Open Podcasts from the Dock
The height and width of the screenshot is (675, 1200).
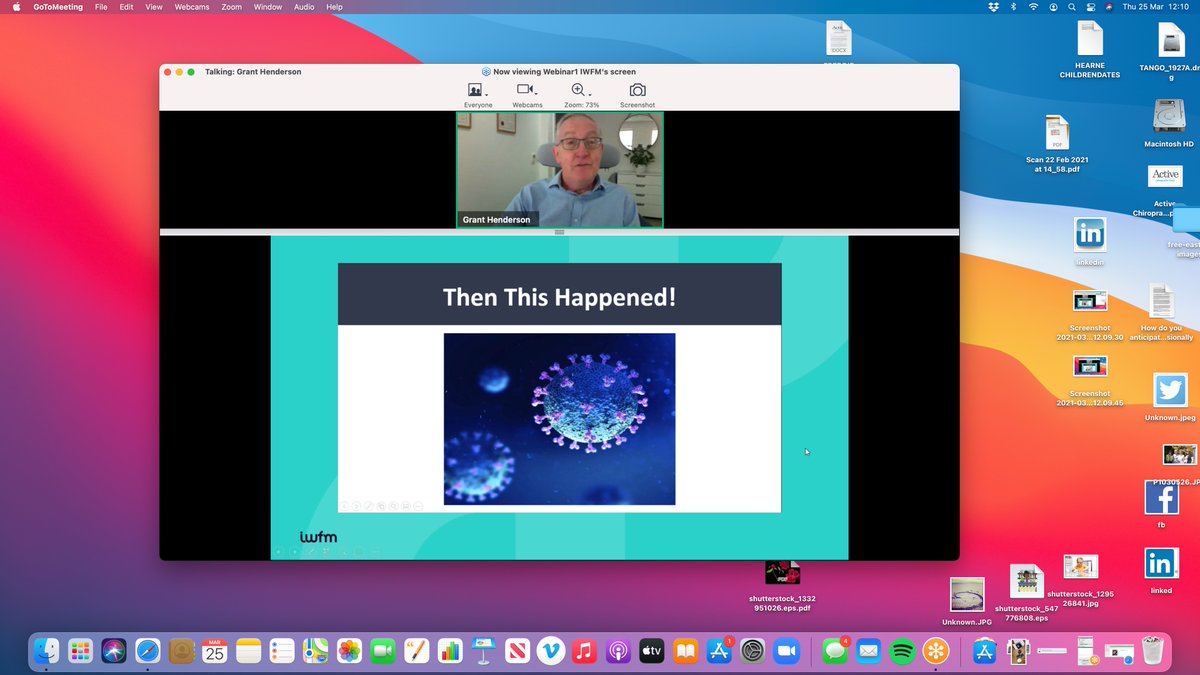coord(618,651)
